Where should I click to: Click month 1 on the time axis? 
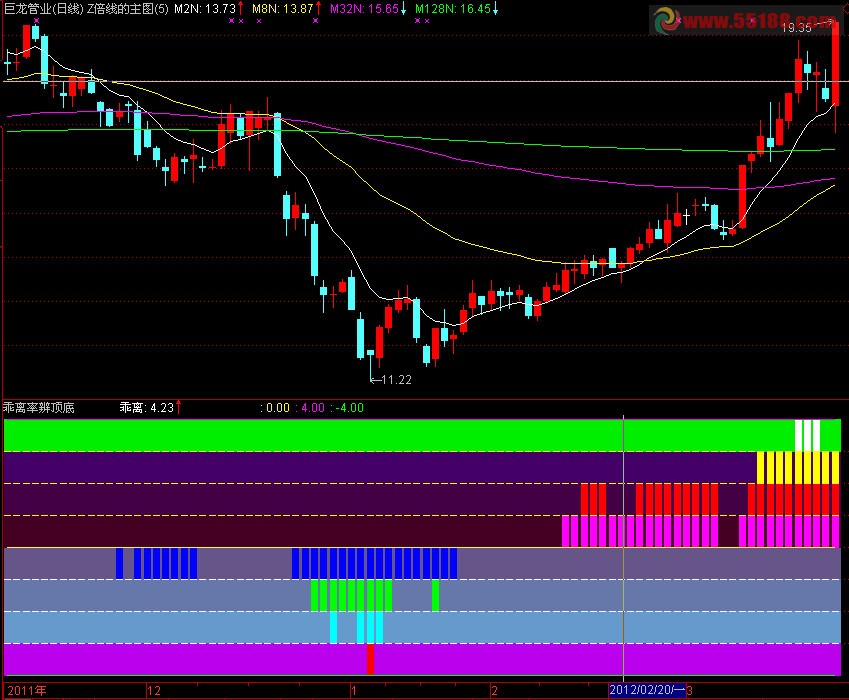[354, 690]
